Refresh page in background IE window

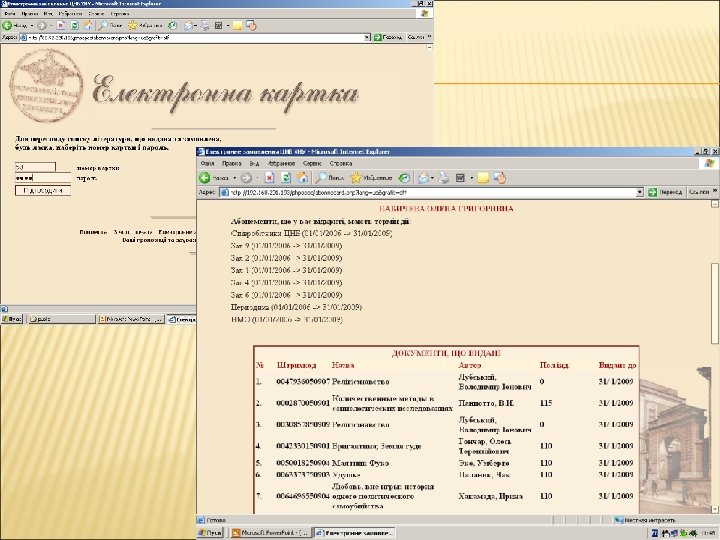(x=74, y=25)
